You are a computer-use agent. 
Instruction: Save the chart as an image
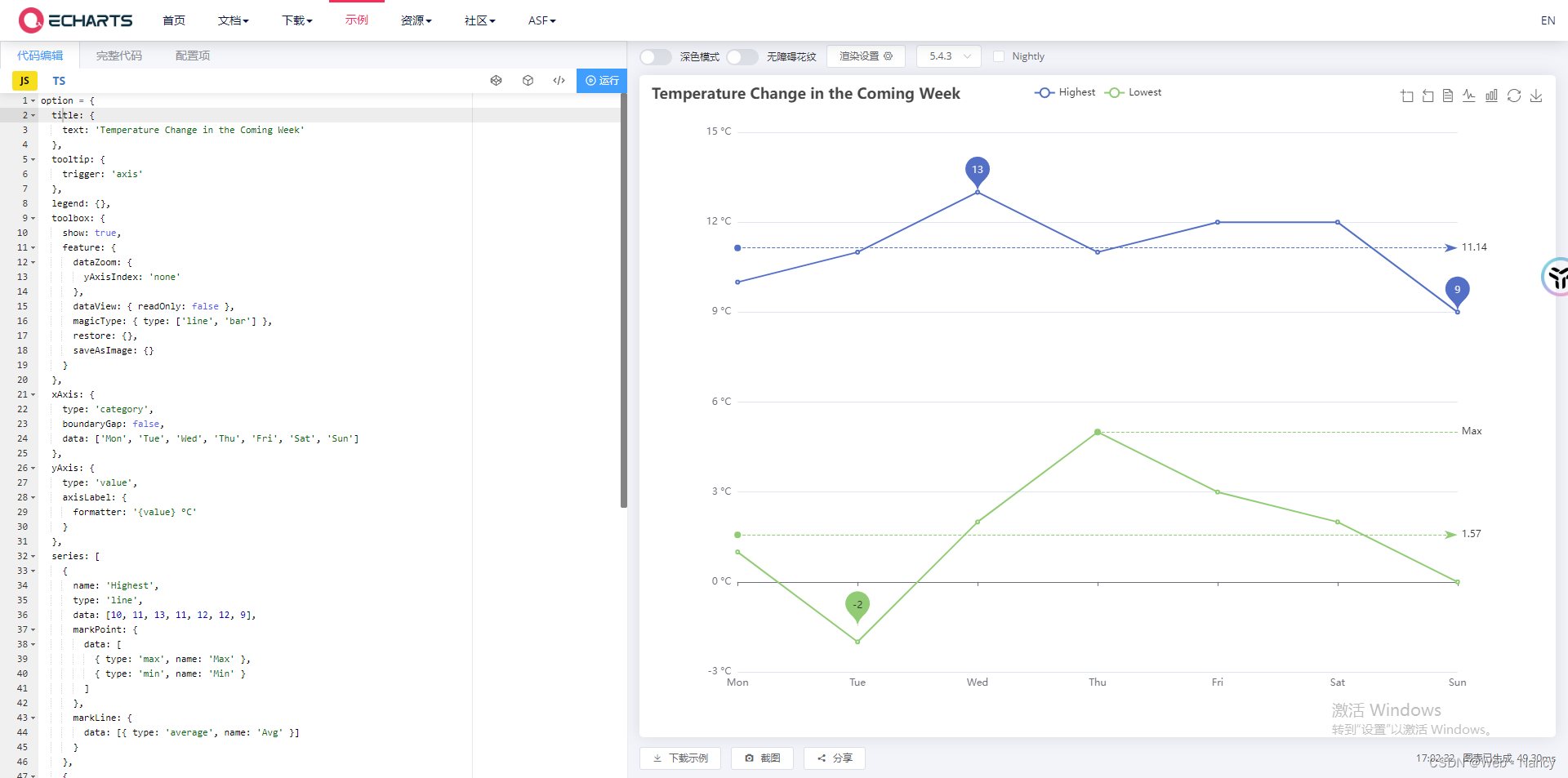1537,96
